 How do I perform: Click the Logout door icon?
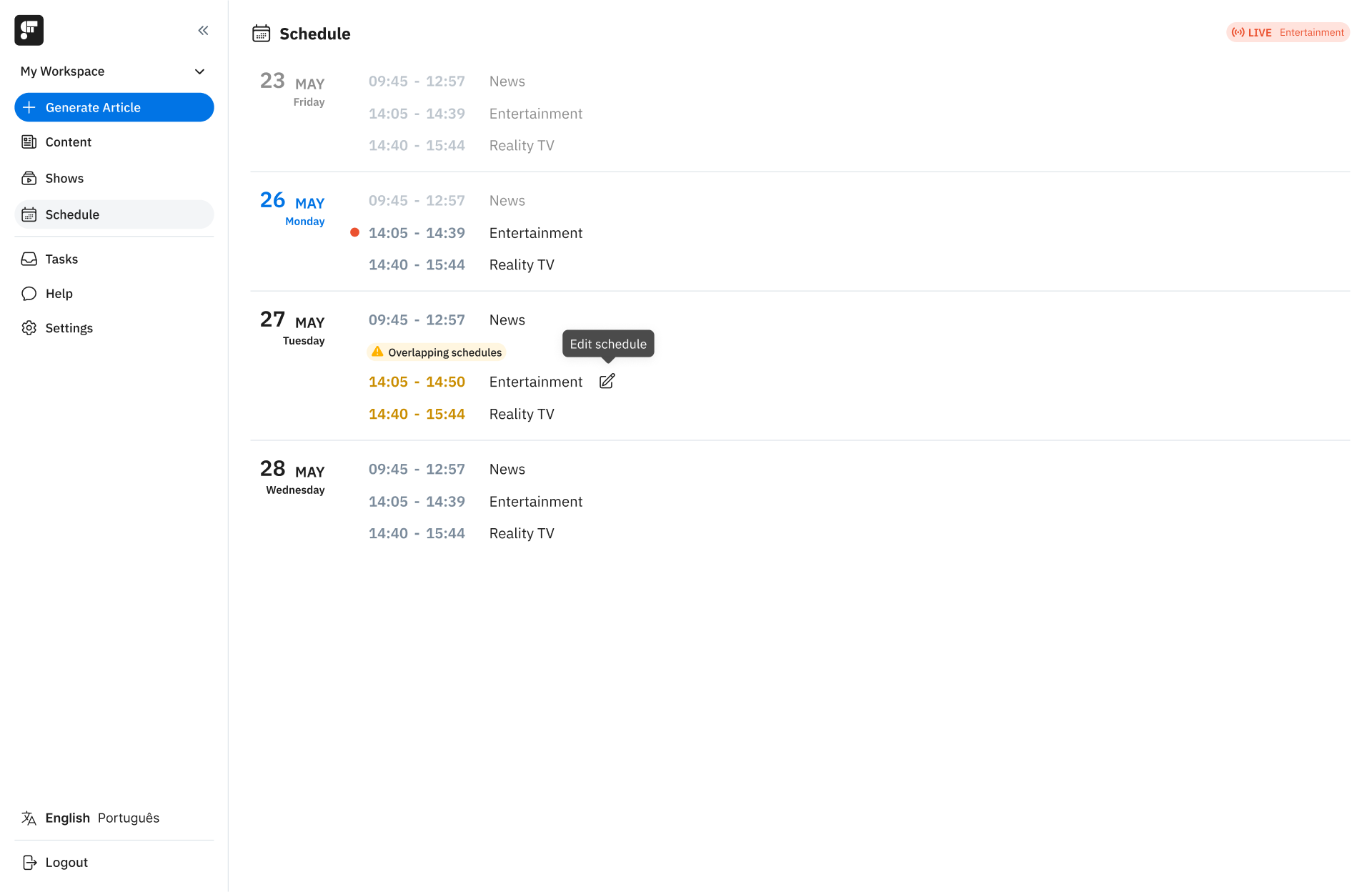pyautogui.click(x=29, y=863)
